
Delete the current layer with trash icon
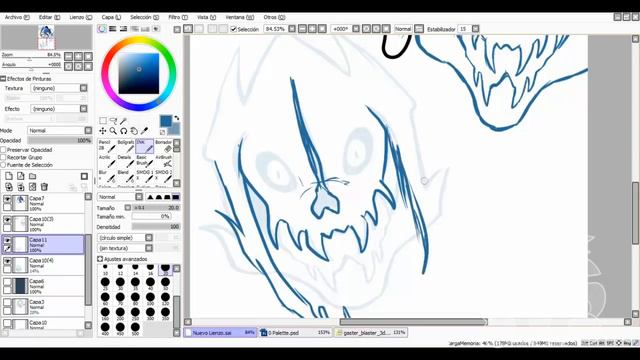click(x=44, y=187)
